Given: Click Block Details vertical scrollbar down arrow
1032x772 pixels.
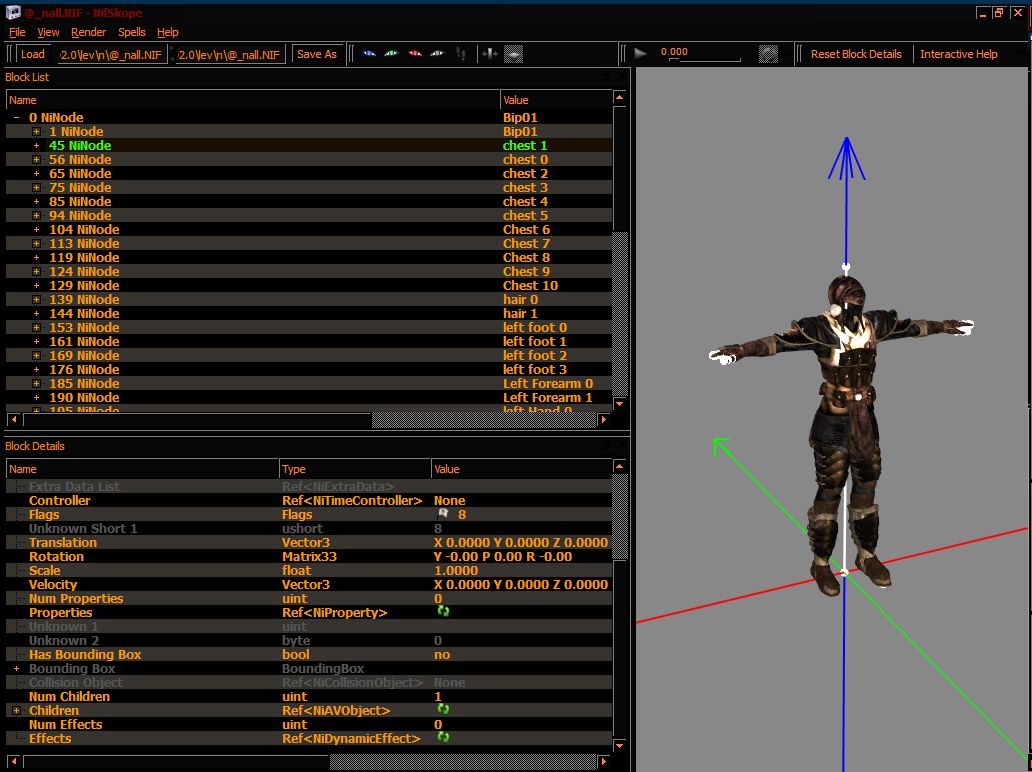Looking at the screenshot, I should [619, 746].
